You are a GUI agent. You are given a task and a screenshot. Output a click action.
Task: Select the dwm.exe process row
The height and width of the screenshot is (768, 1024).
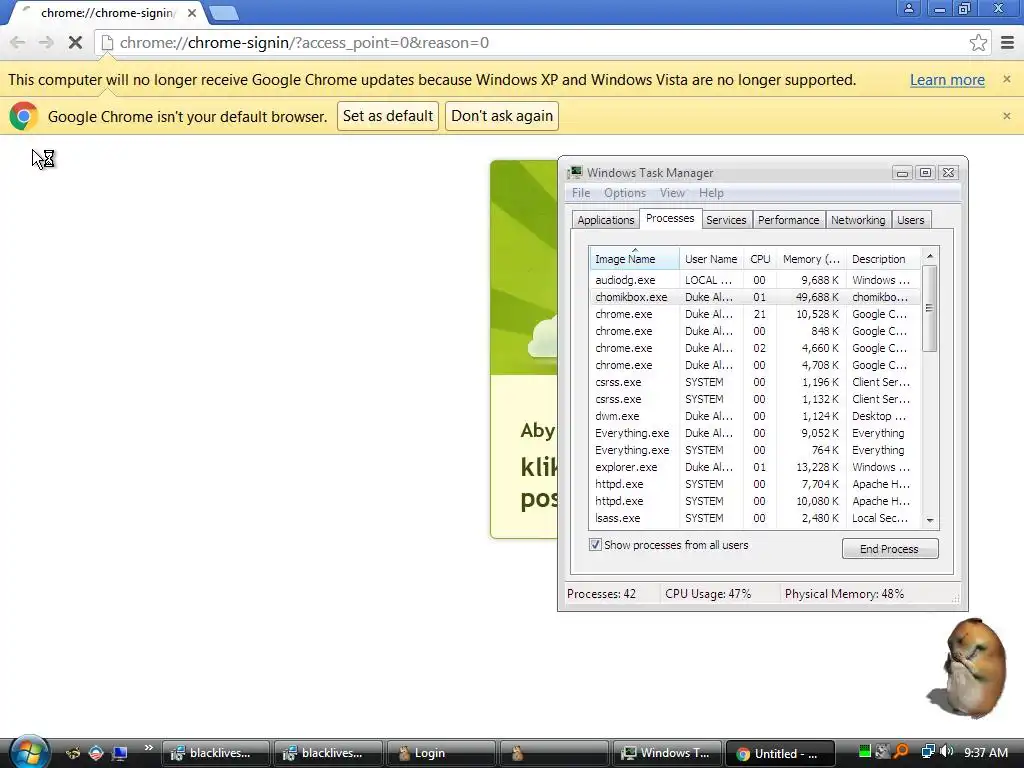(755, 416)
